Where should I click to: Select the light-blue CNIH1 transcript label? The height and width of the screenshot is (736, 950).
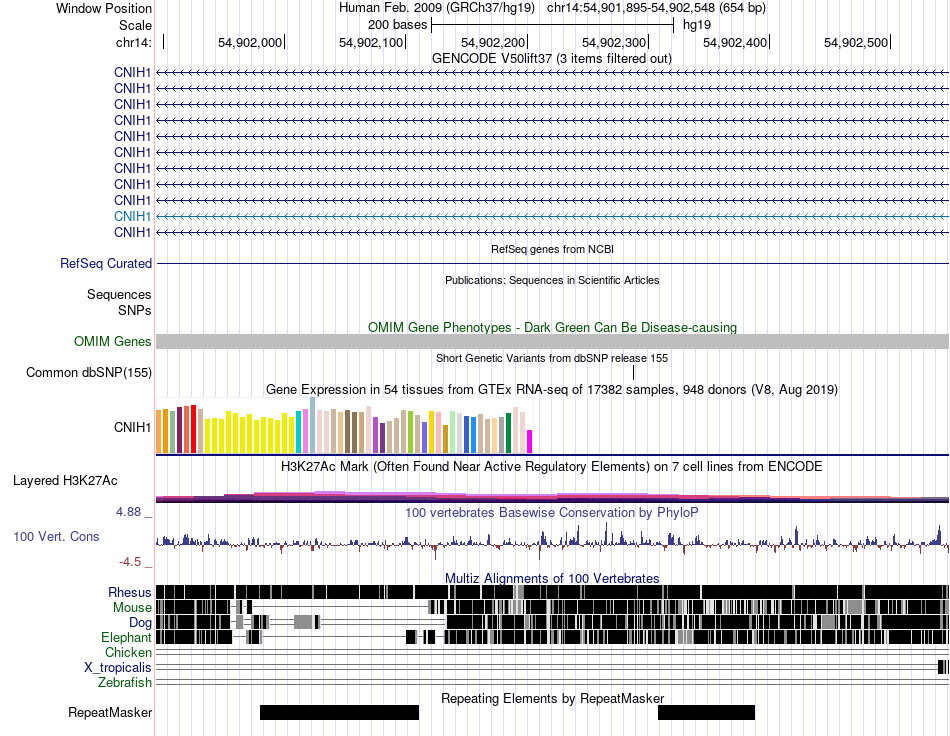132,216
